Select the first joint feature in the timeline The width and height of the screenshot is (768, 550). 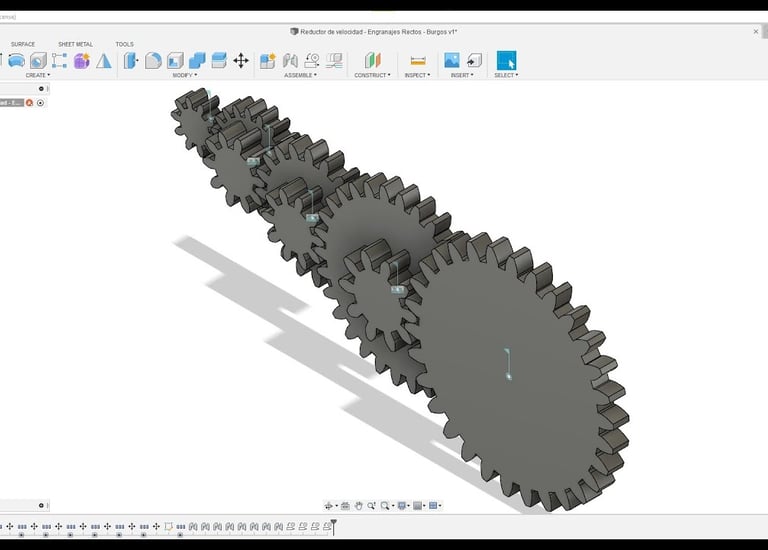(x=193, y=526)
